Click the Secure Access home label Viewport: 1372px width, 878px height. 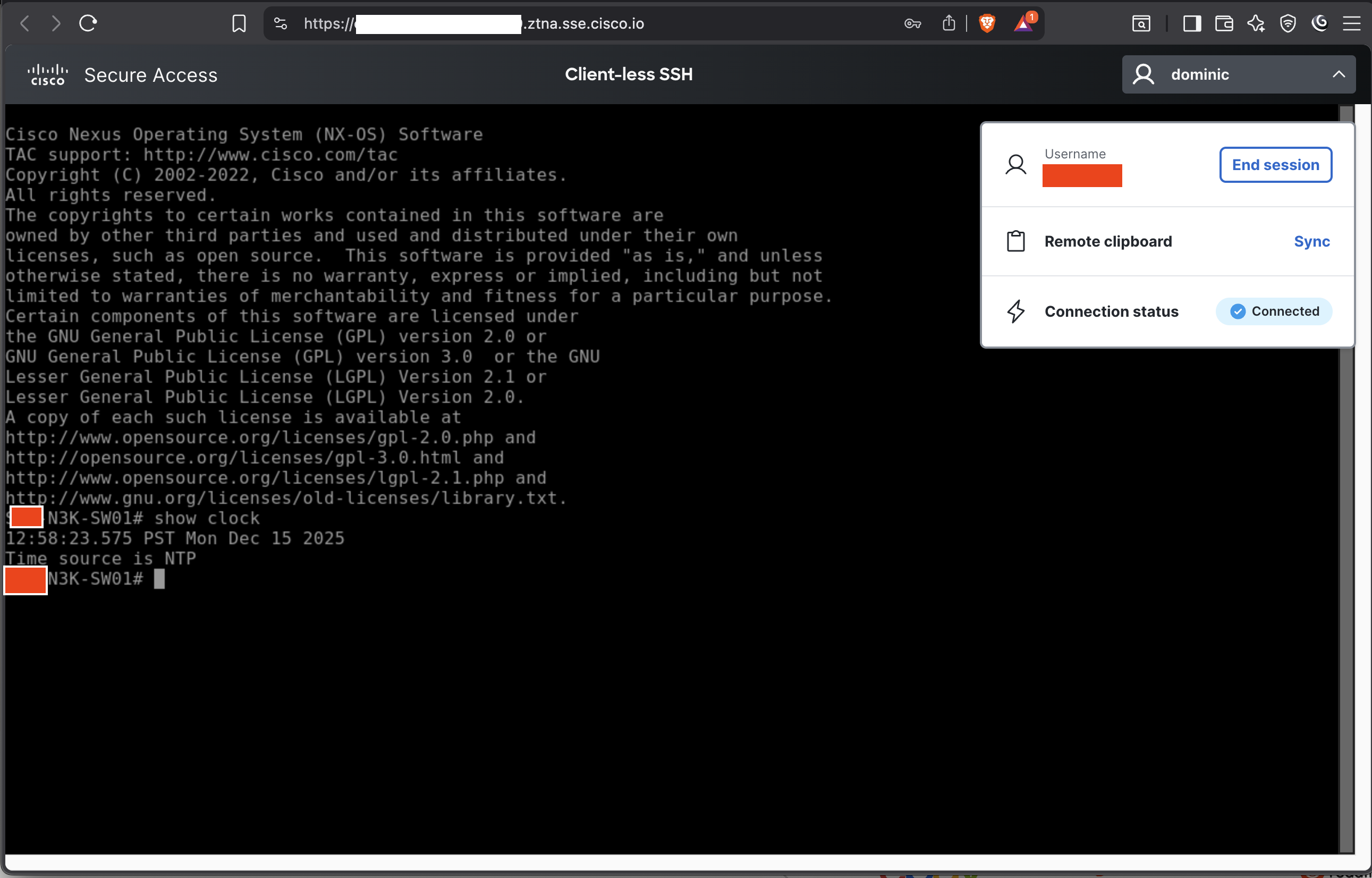point(150,75)
